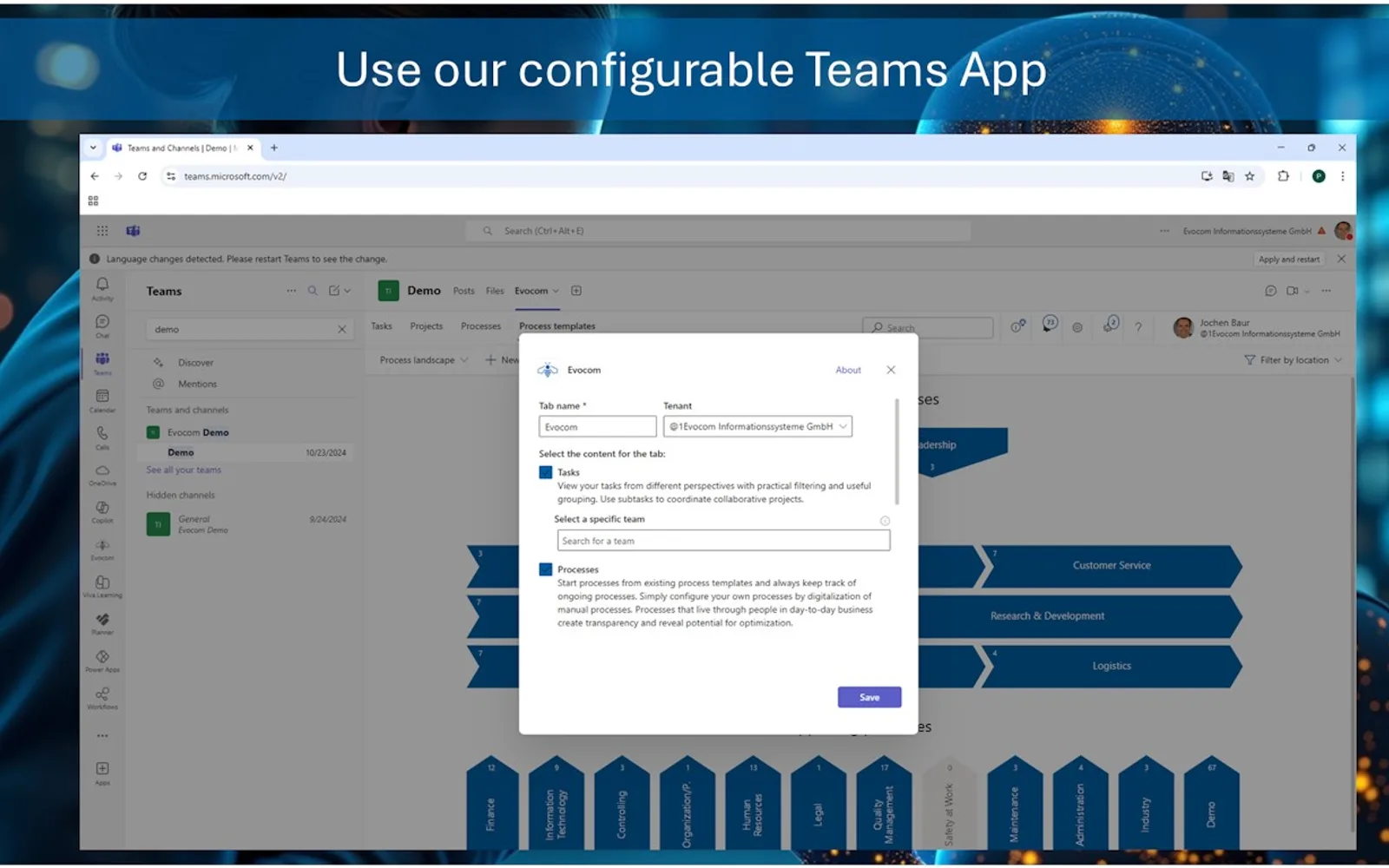This screenshot has height=868, width=1389.
Task: Open Planner in the Teams sidebar
Action: pyautogui.click(x=102, y=623)
